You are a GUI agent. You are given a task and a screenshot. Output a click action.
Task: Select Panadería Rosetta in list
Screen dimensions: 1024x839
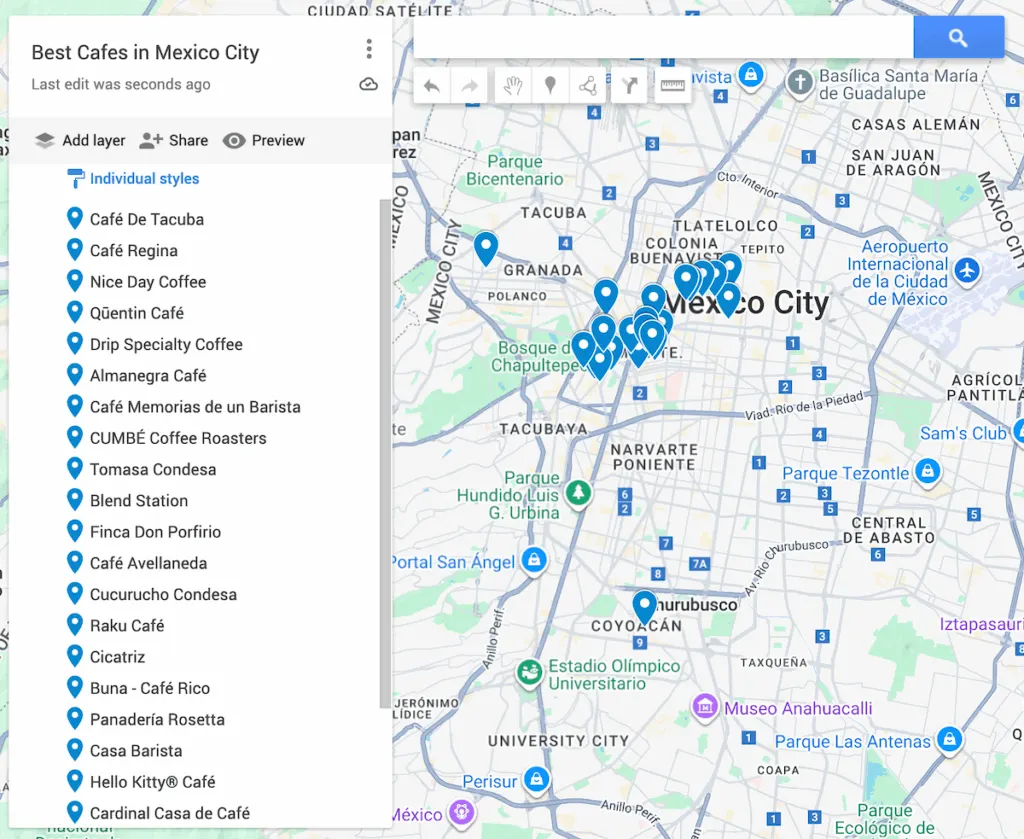[x=157, y=720]
